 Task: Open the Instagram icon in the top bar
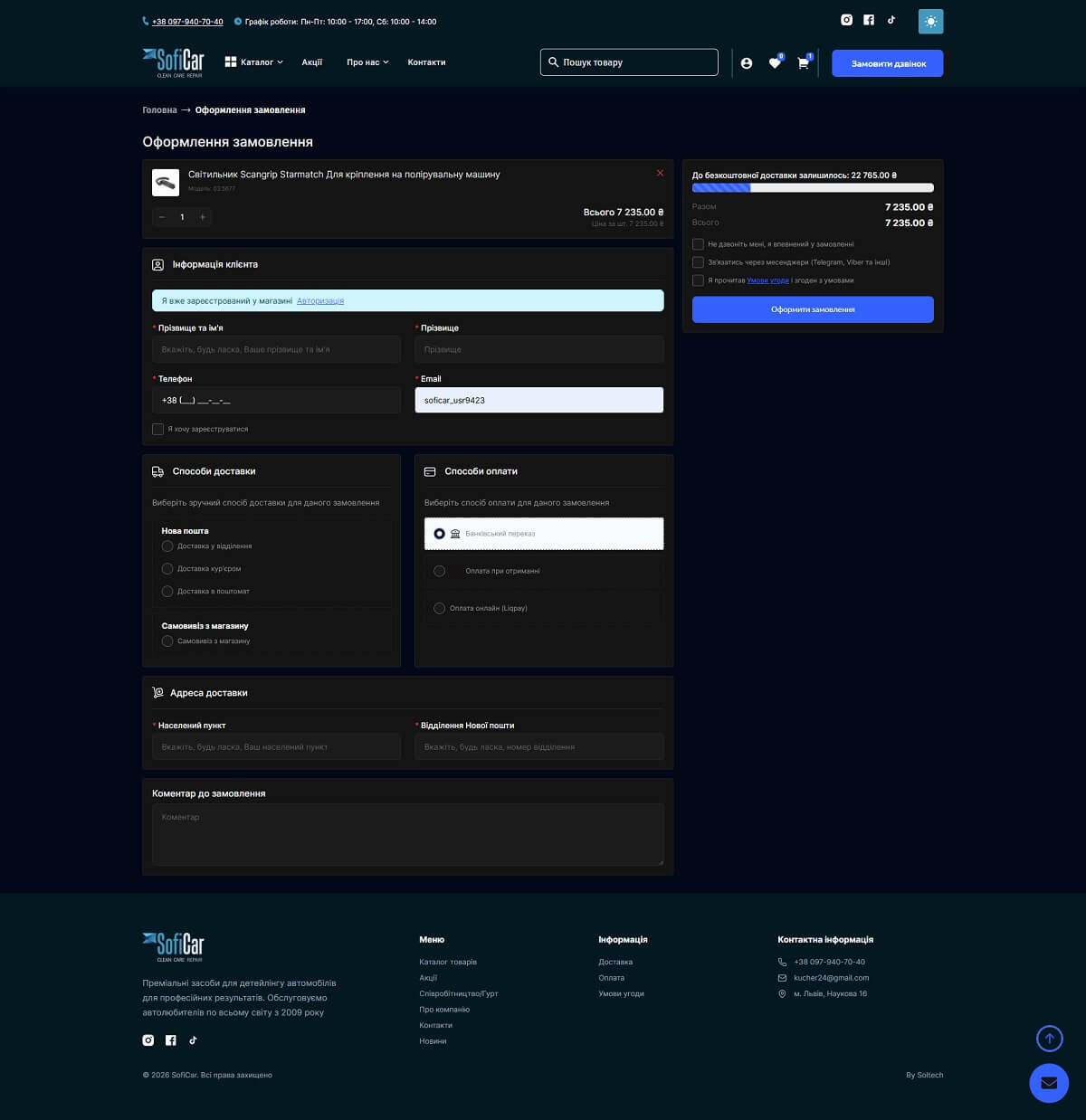tap(847, 20)
